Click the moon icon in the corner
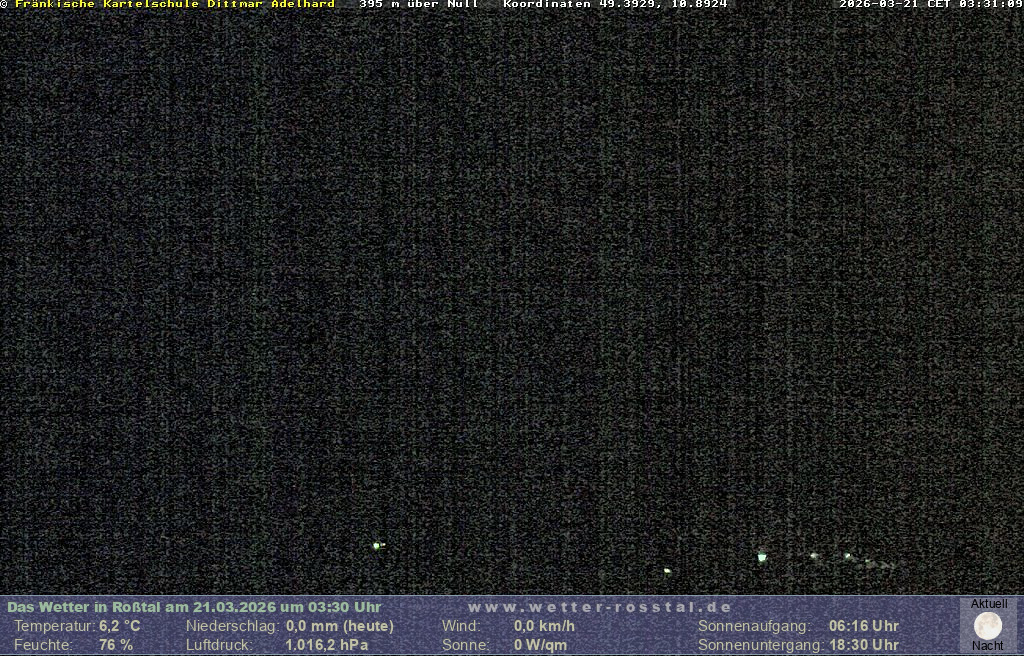Screen dimensions: 1024x656 [x=987, y=626]
